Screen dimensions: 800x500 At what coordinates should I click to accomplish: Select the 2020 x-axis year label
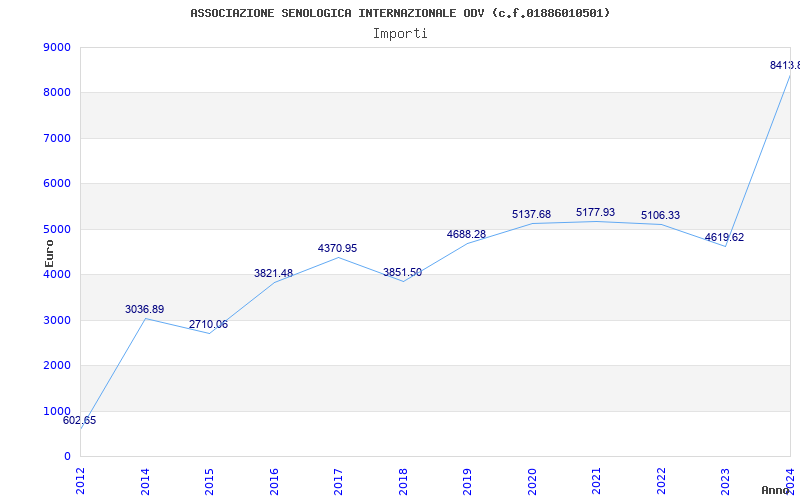pos(532,481)
